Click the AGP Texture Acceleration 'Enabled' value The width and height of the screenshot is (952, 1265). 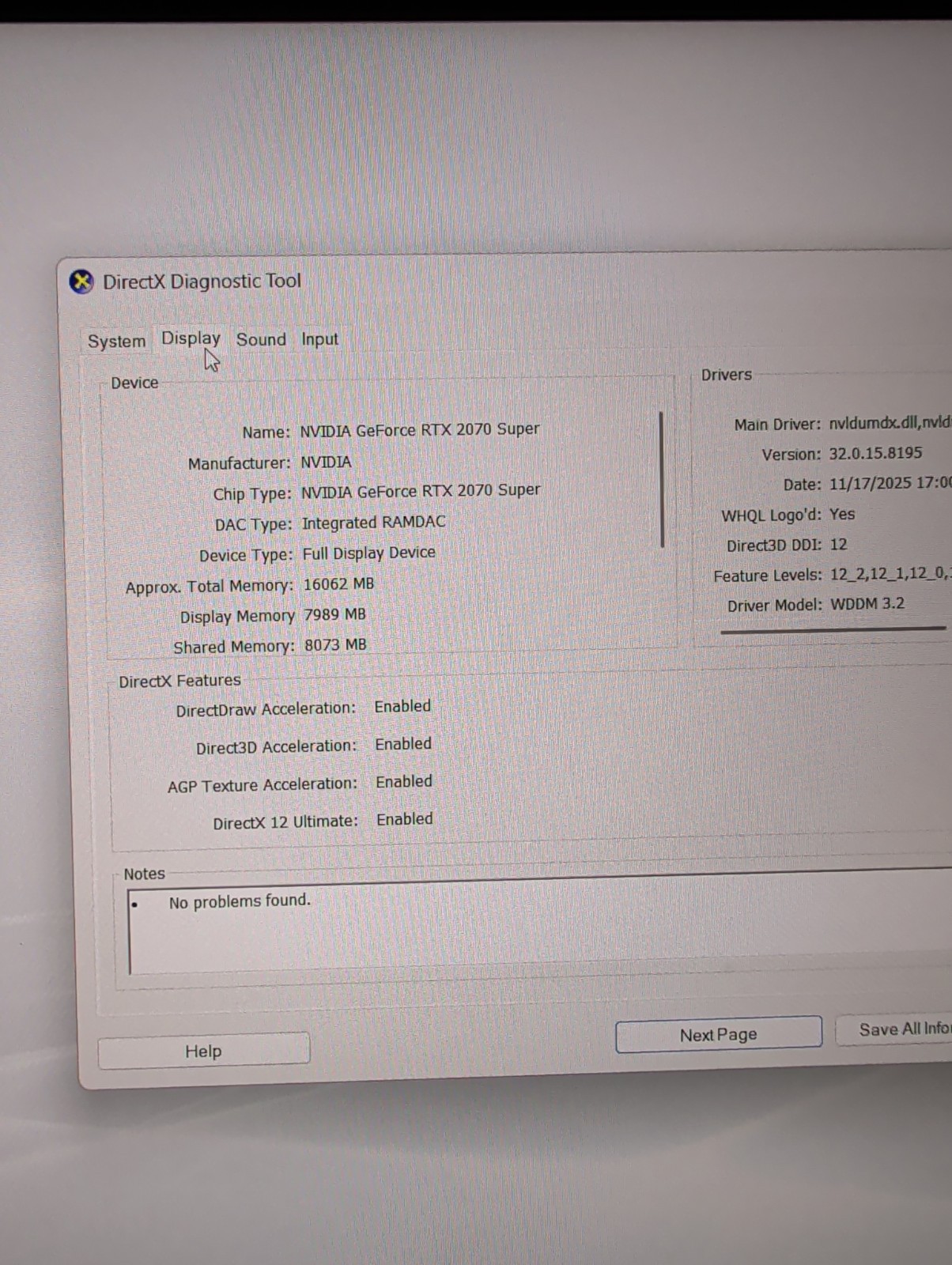(x=404, y=781)
